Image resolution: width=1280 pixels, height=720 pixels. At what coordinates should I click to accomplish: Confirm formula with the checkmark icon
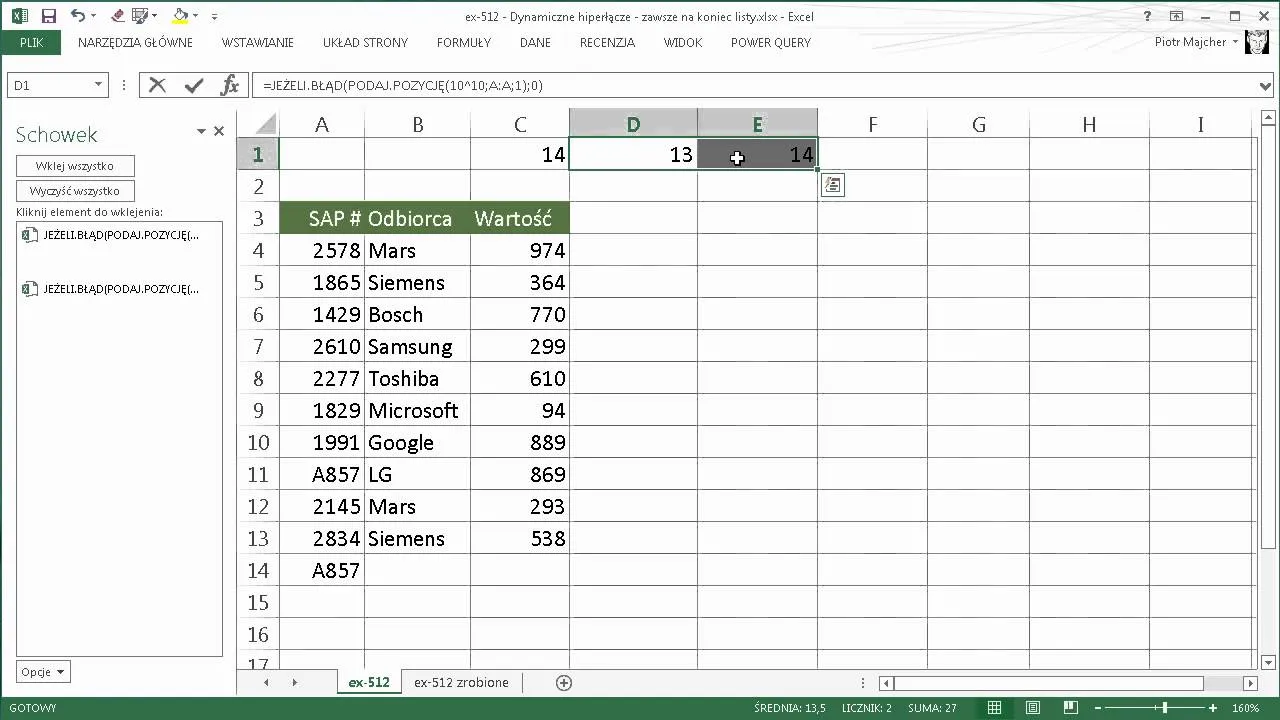[194, 85]
